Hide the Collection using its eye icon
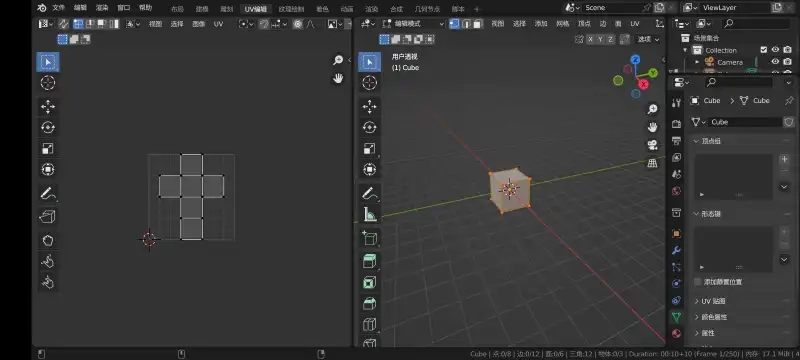The image size is (800, 360). point(775,50)
